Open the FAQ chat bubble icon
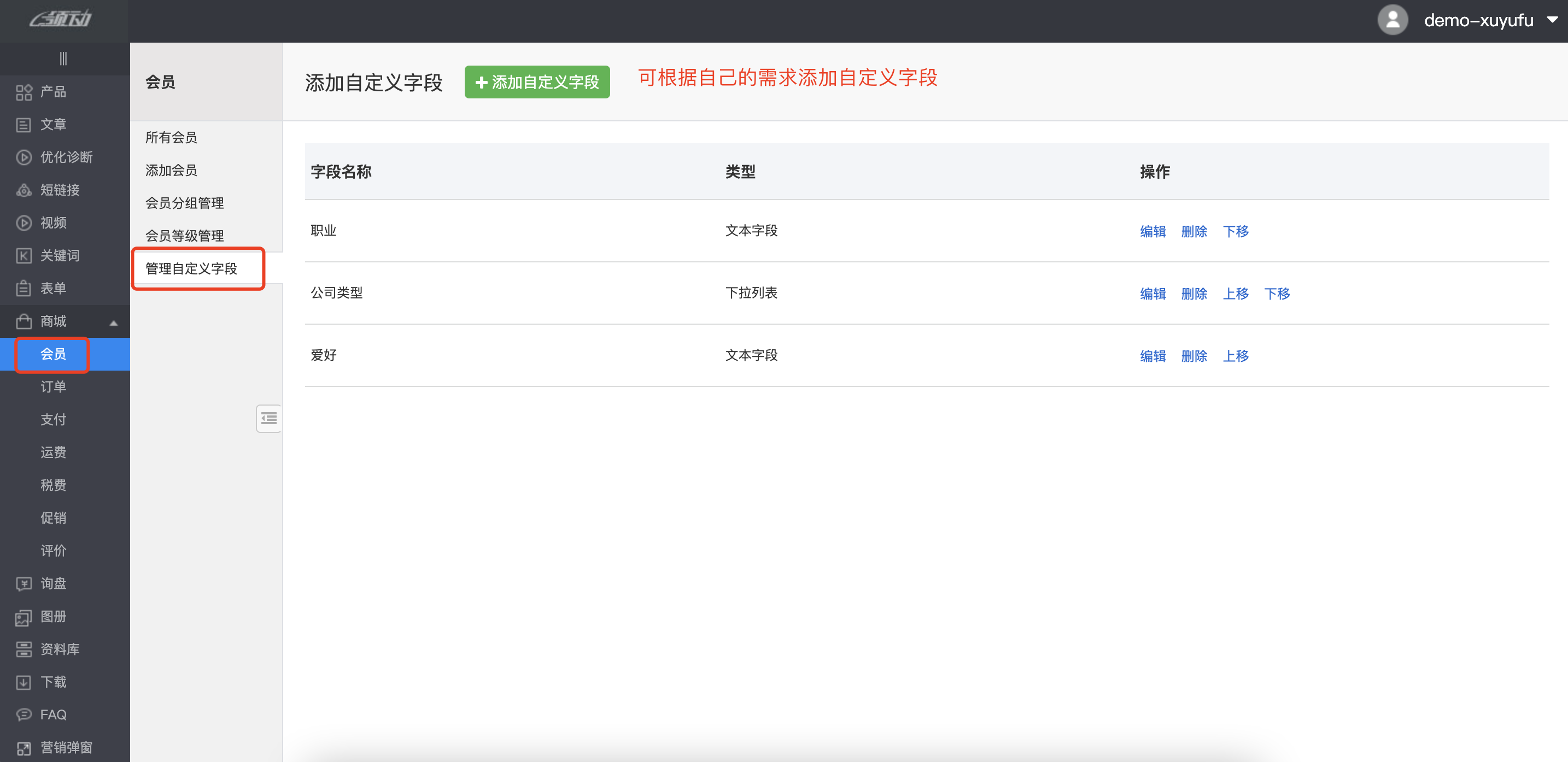 click(23, 714)
